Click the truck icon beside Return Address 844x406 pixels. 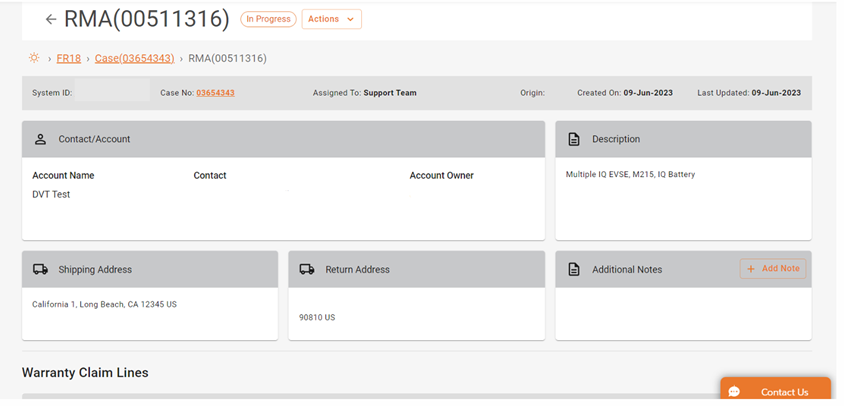[x=307, y=269]
